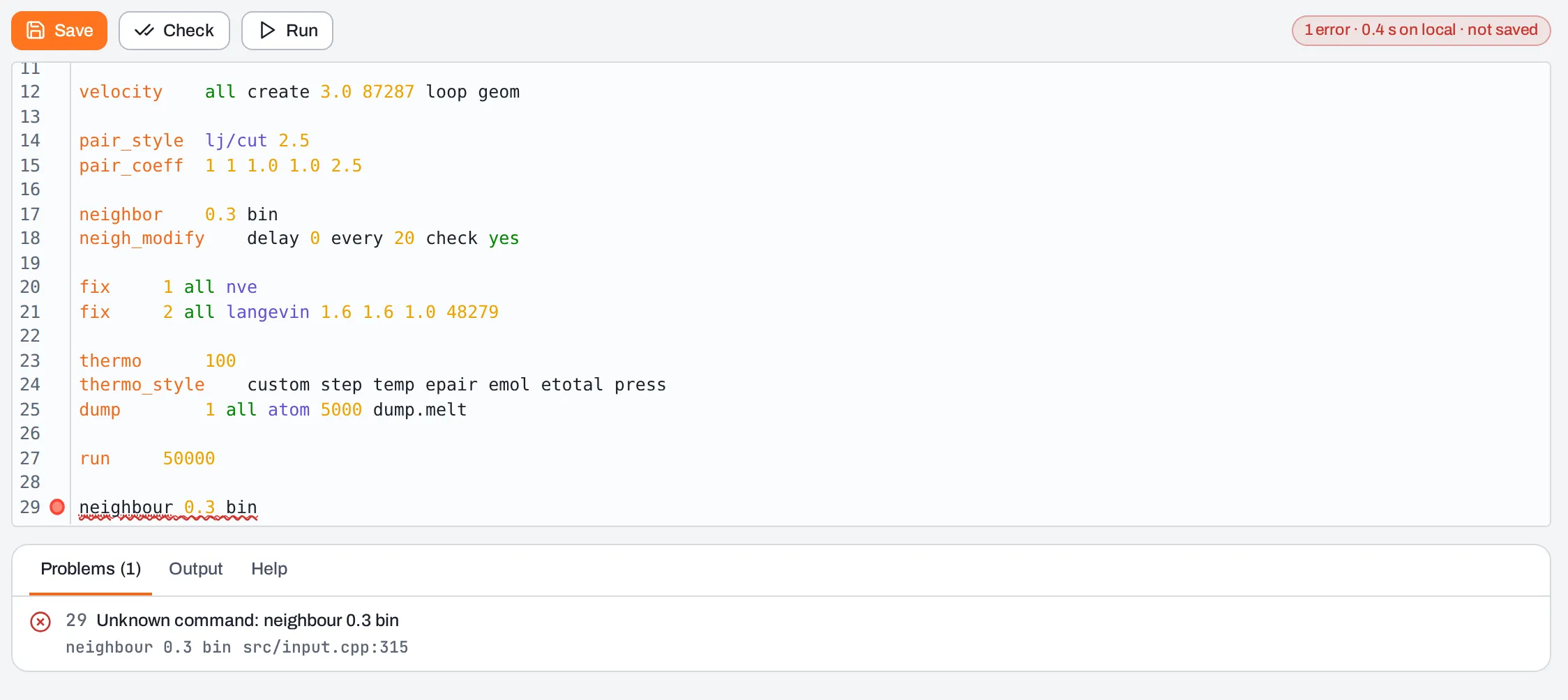This screenshot has height=700, width=1568.
Task: Click 'pair_coeff' on line 15
Action: pos(131,166)
